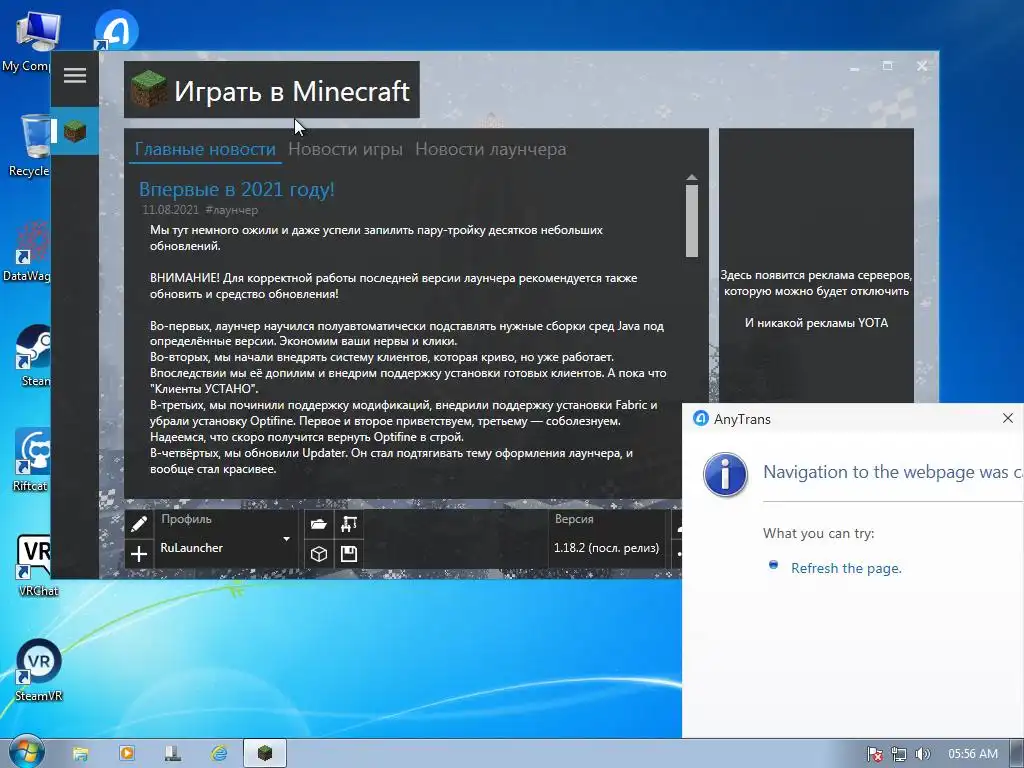Open the DataWagon desktop shortcut
The width and height of the screenshot is (1024, 768).
point(29,251)
